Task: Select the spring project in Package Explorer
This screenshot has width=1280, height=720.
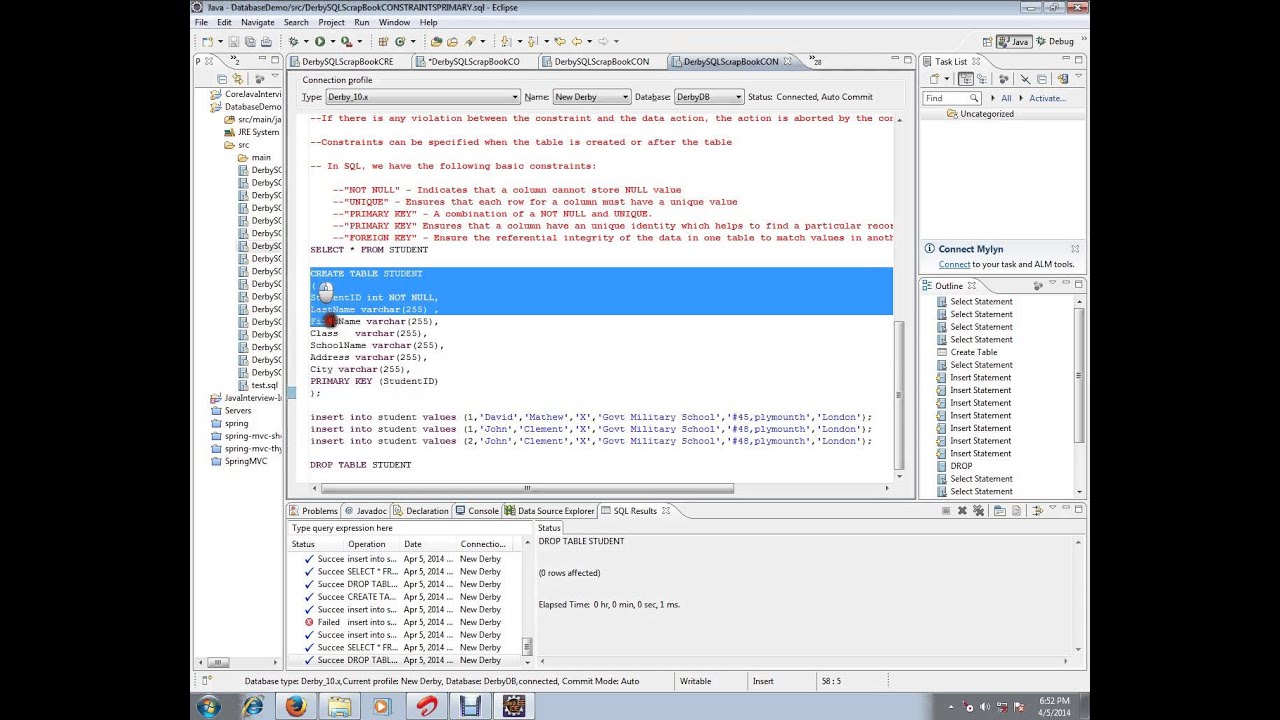Action: [x=229, y=423]
